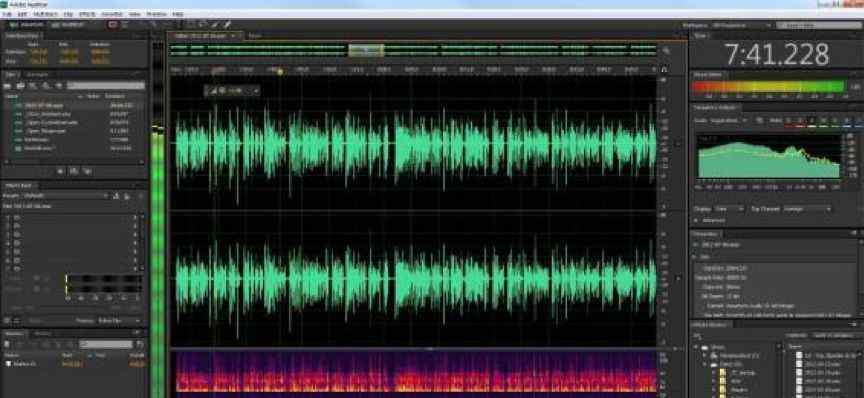
Task: Click the open file icon in Files panel
Action: click(x=8, y=85)
